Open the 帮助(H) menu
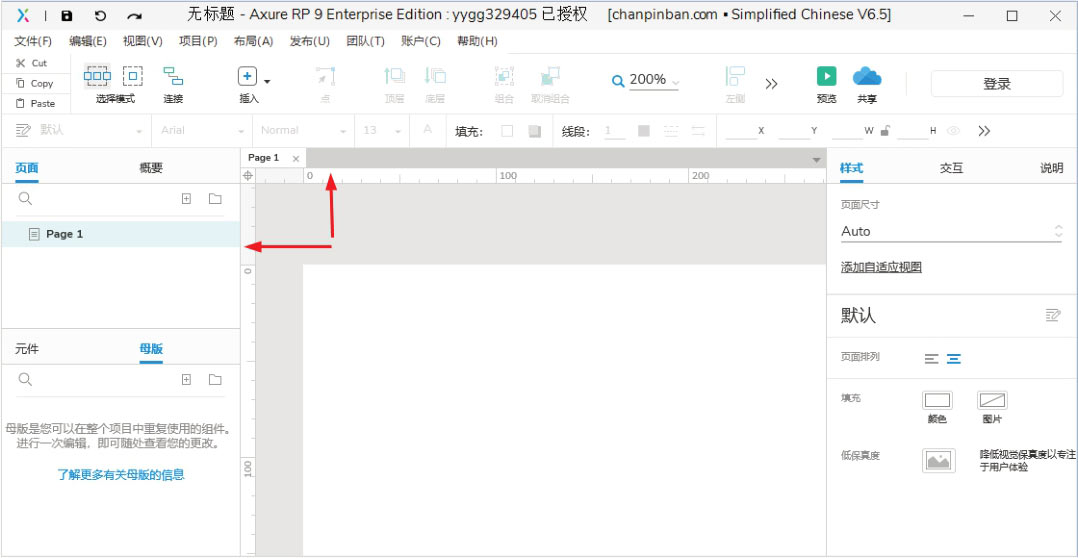1078x558 pixels. [477, 41]
